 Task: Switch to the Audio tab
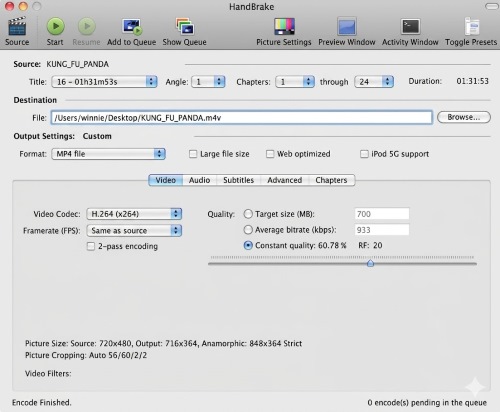coord(199,180)
